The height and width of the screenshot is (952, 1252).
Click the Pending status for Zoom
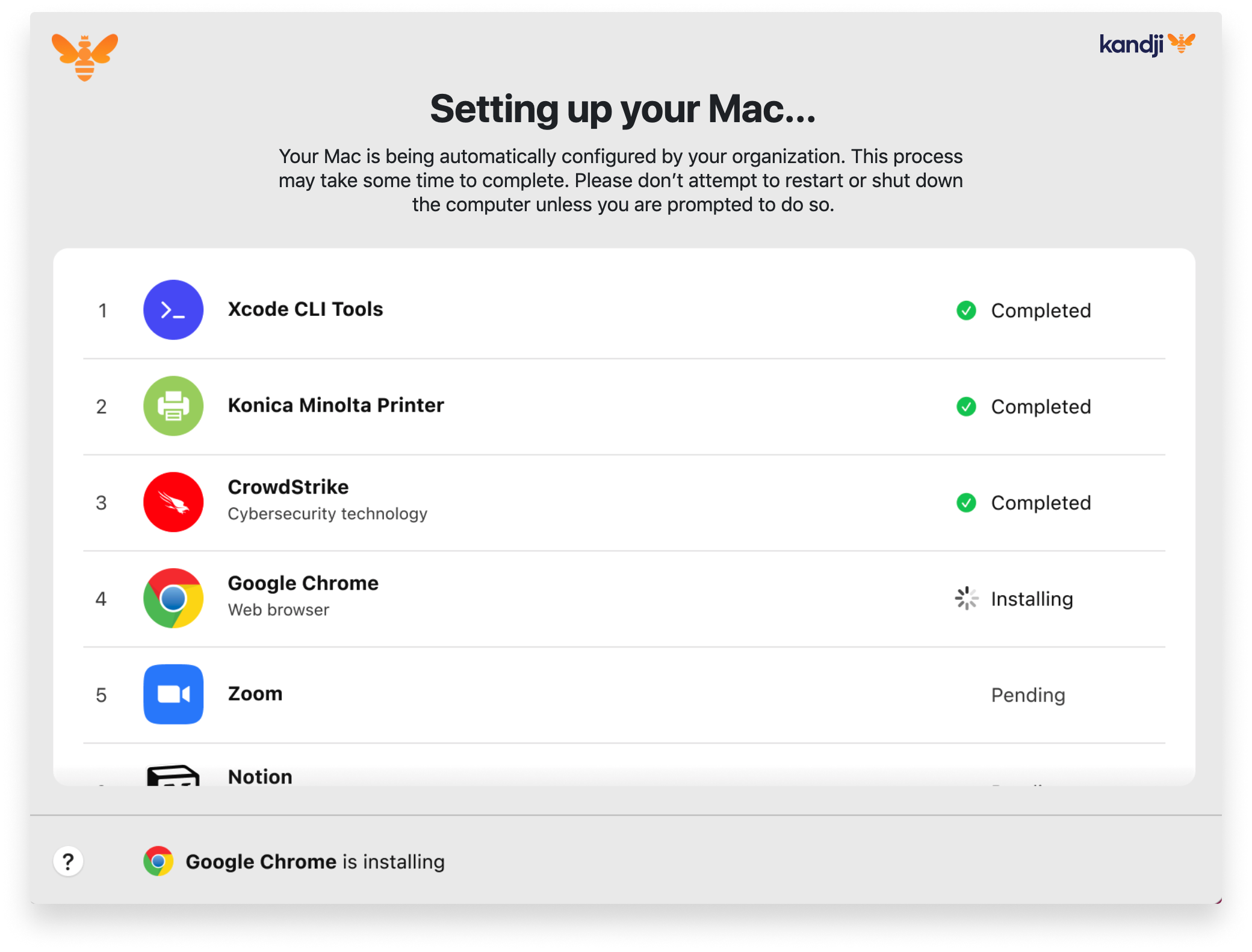1028,695
